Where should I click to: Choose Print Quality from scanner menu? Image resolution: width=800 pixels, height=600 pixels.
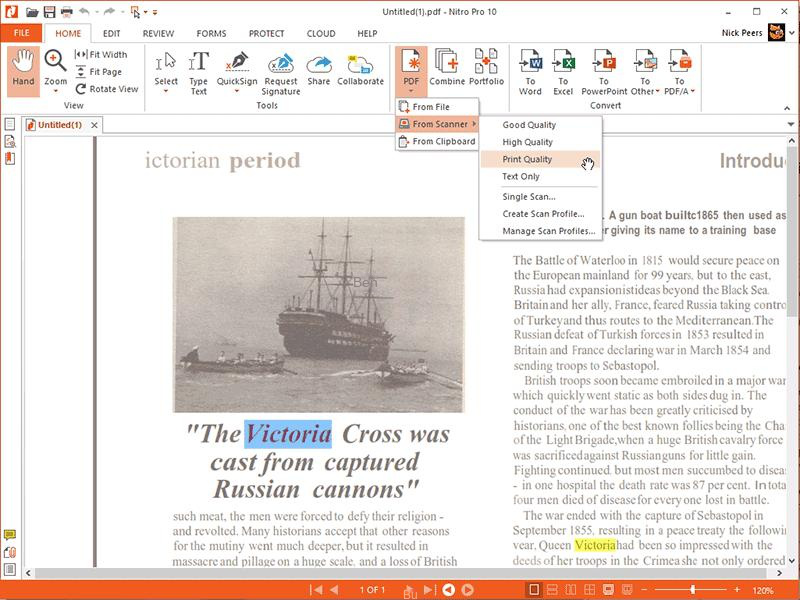[527, 160]
